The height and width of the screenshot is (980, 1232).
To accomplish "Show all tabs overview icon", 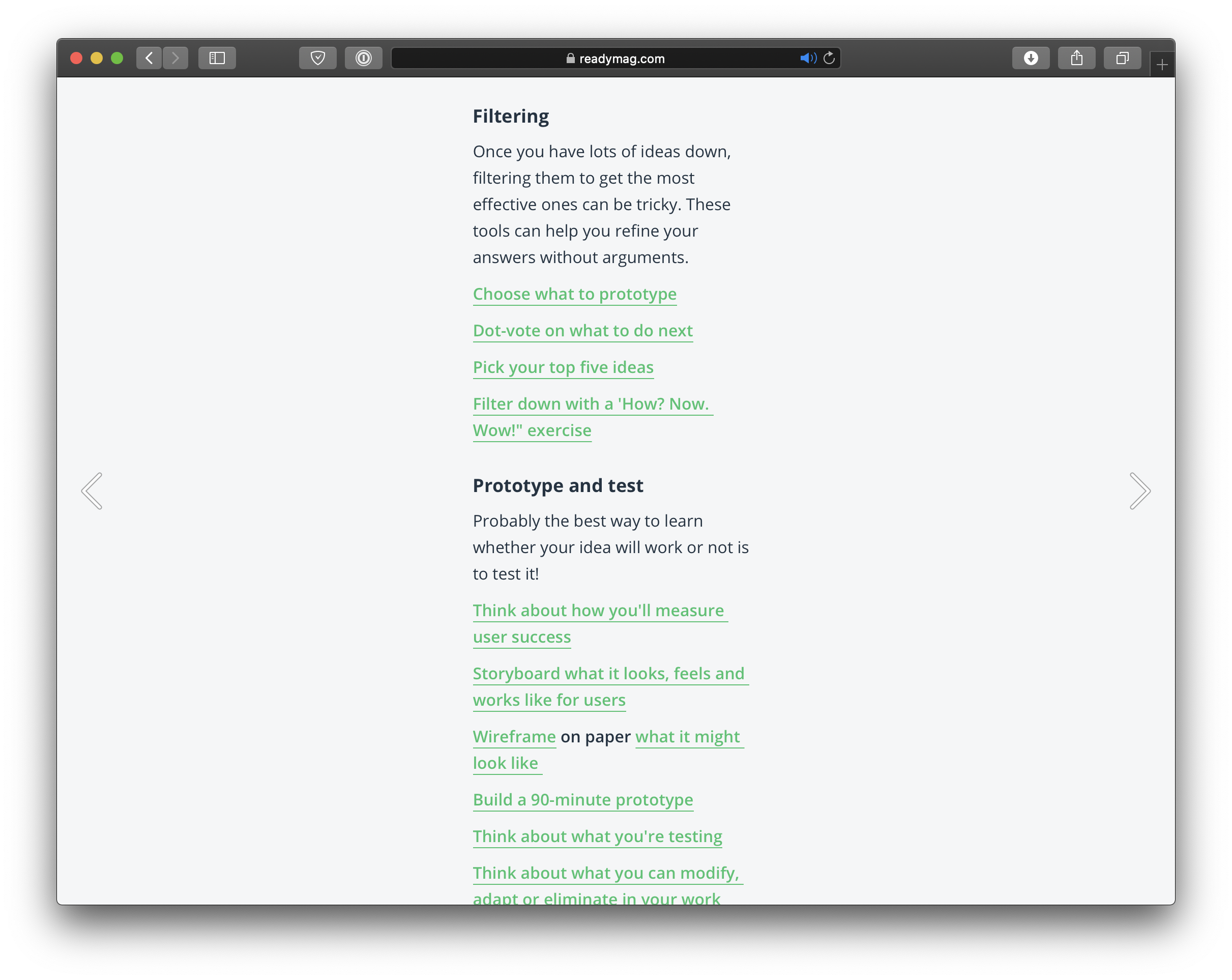I will (x=1122, y=57).
